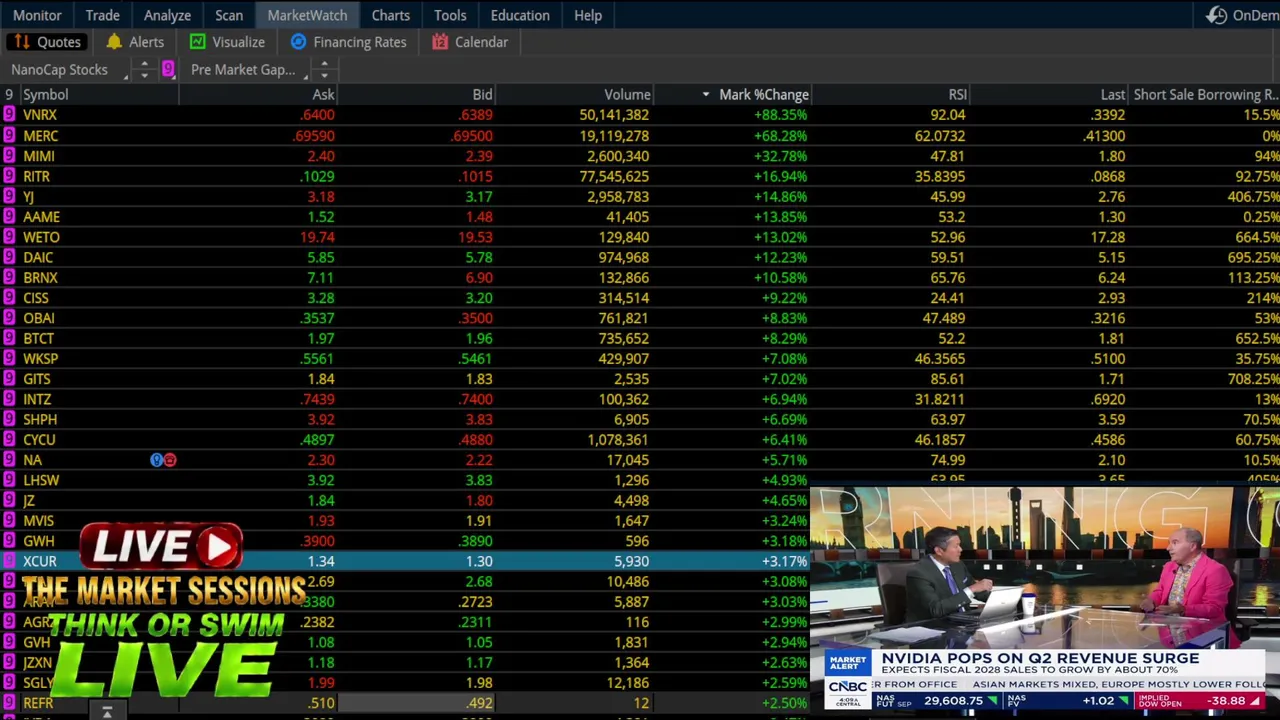This screenshot has height=720, width=1280.
Task: Click the magenta 9 icon beside RITR
Action: (9, 176)
